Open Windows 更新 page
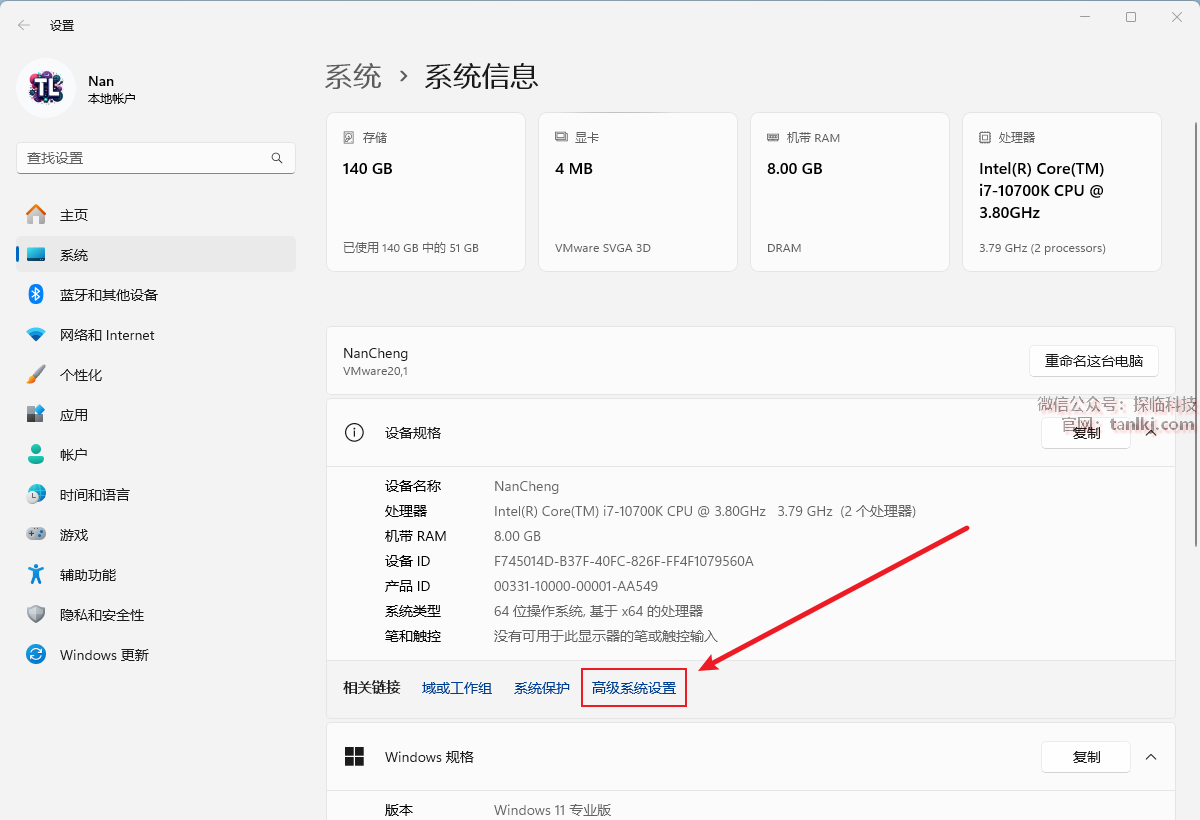The width and height of the screenshot is (1200, 820). [x=104, y=655]
